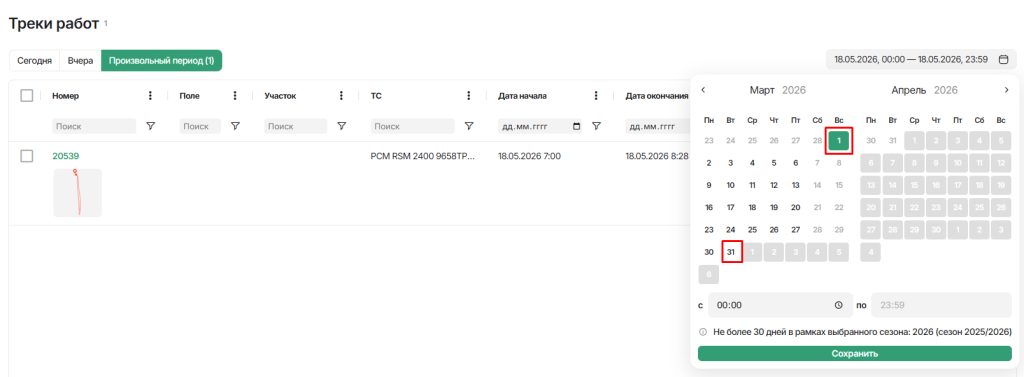
Task: Select Произвольный период (1) tab
Action: (161, 60)
